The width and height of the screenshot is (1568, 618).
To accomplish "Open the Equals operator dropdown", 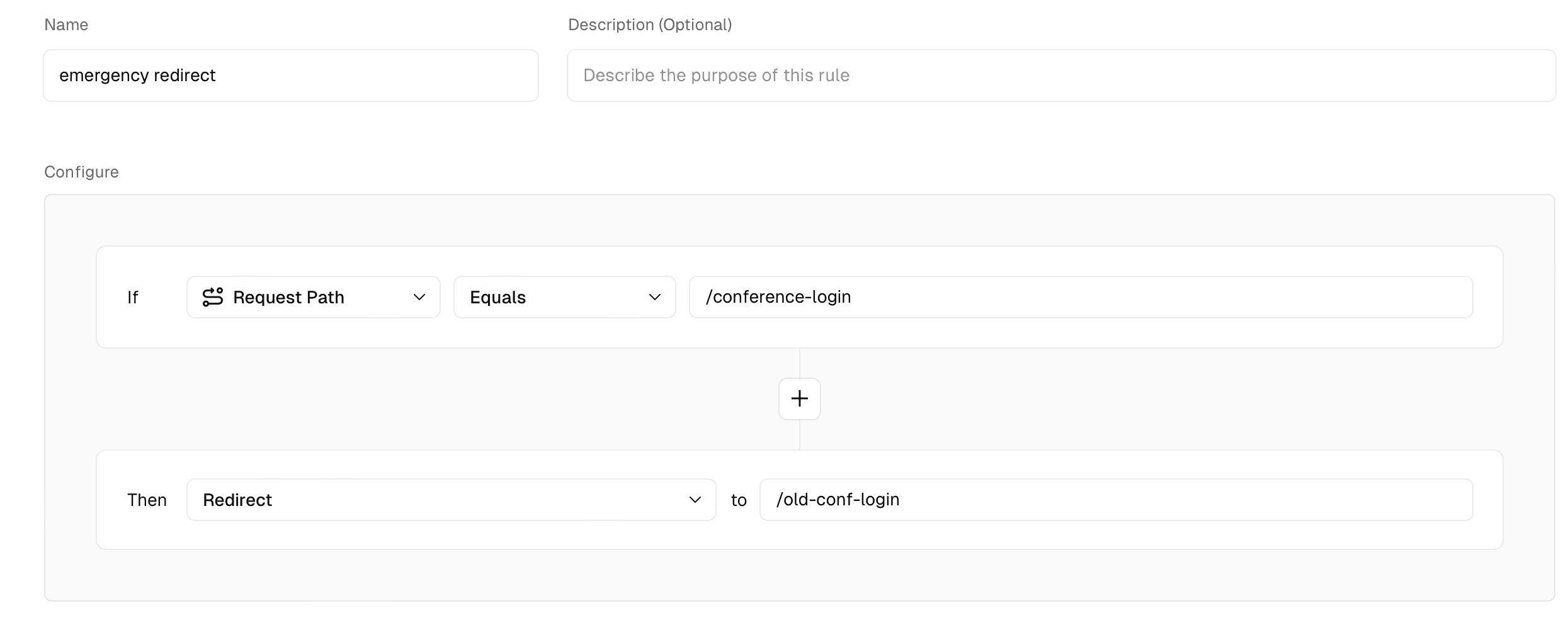I will 564,296.
